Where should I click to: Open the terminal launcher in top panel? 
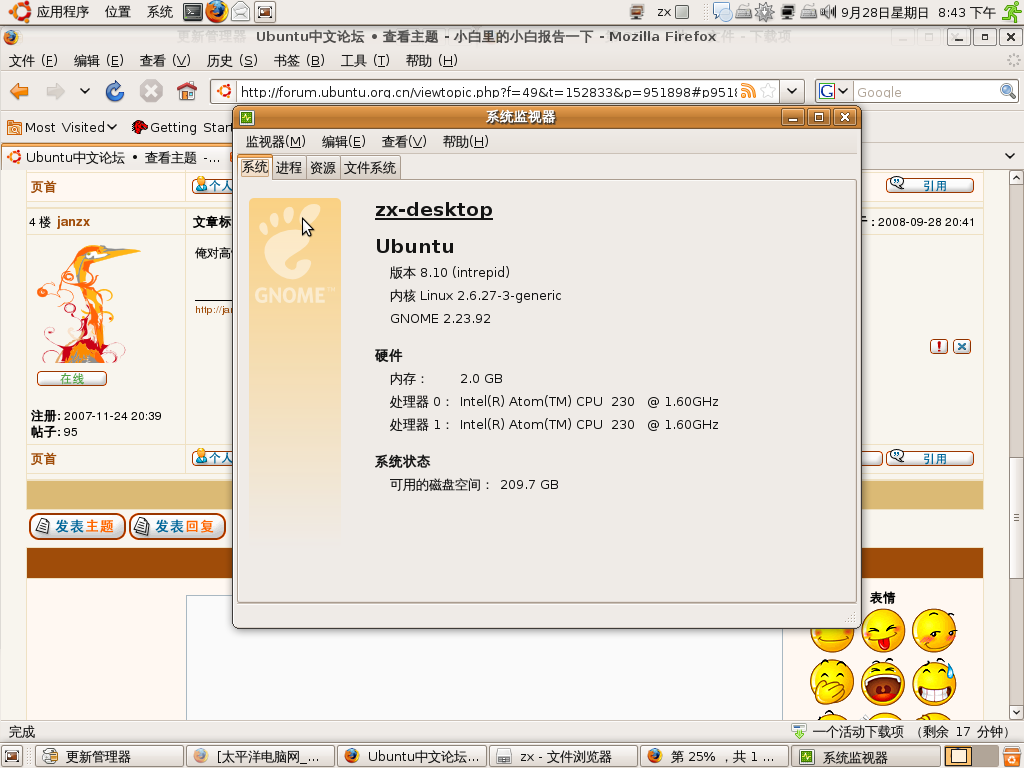pyautogui.click(x=193, y=12)
